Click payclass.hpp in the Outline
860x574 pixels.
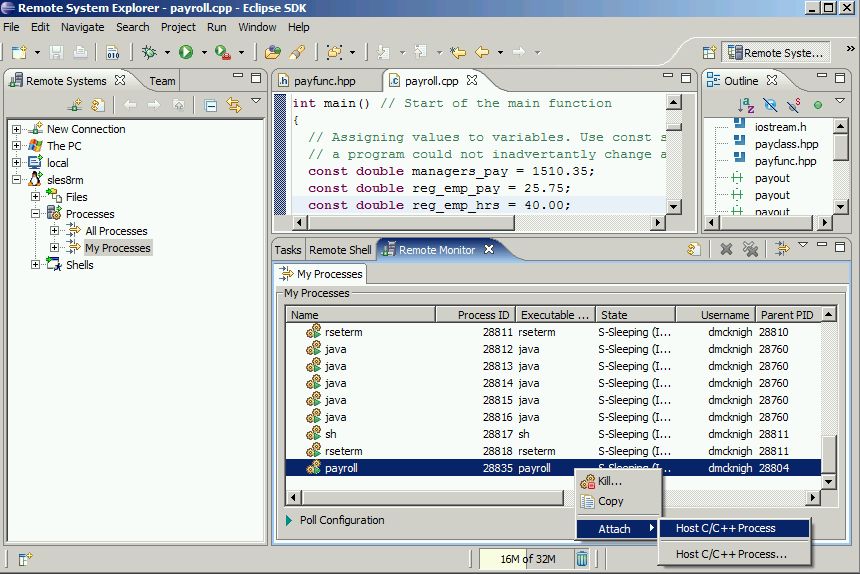pos(786,144)
